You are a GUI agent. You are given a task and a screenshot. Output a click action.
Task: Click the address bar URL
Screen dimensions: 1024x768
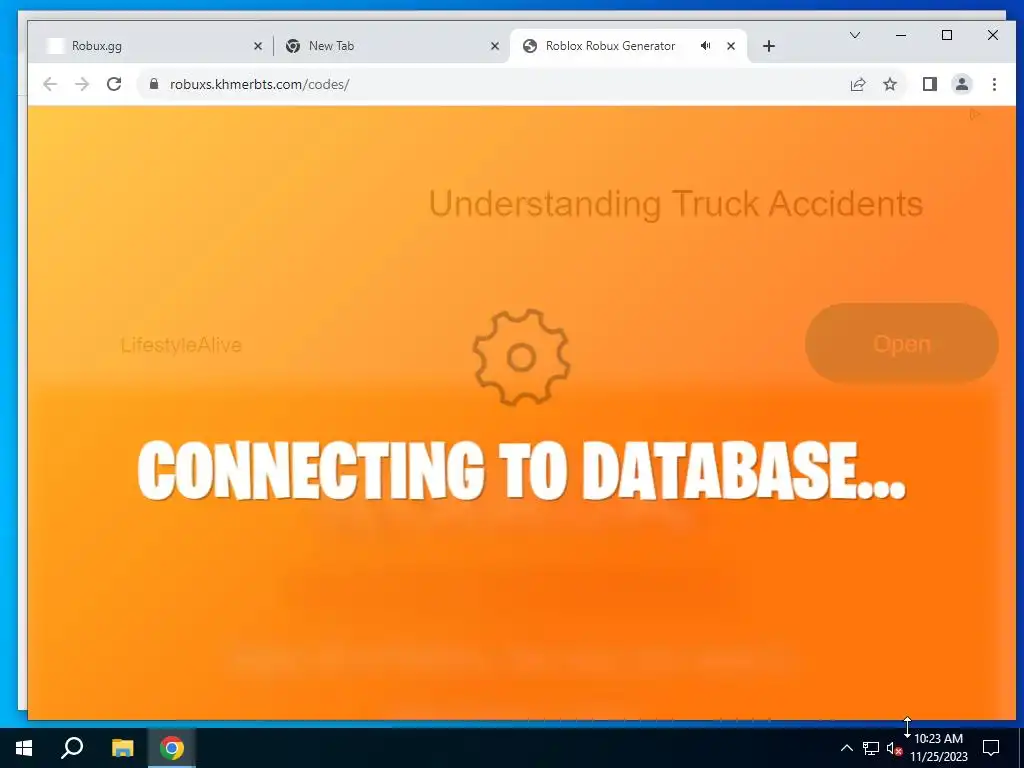coord(259,84)
